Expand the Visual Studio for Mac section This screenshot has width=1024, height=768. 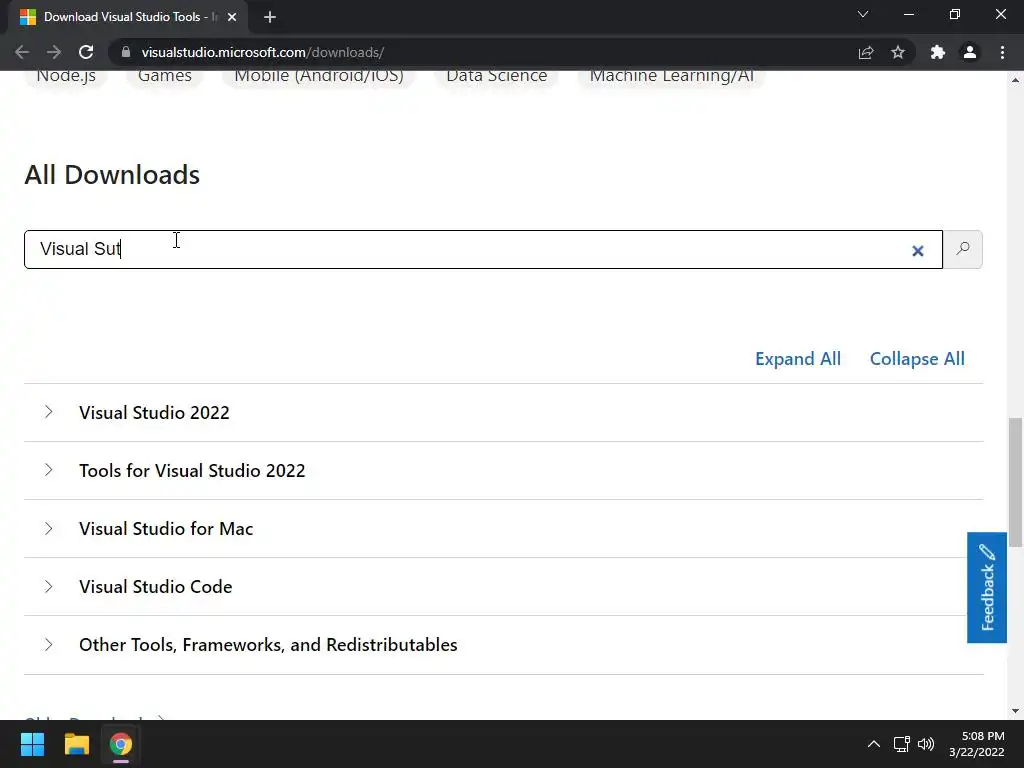[165, 529]
